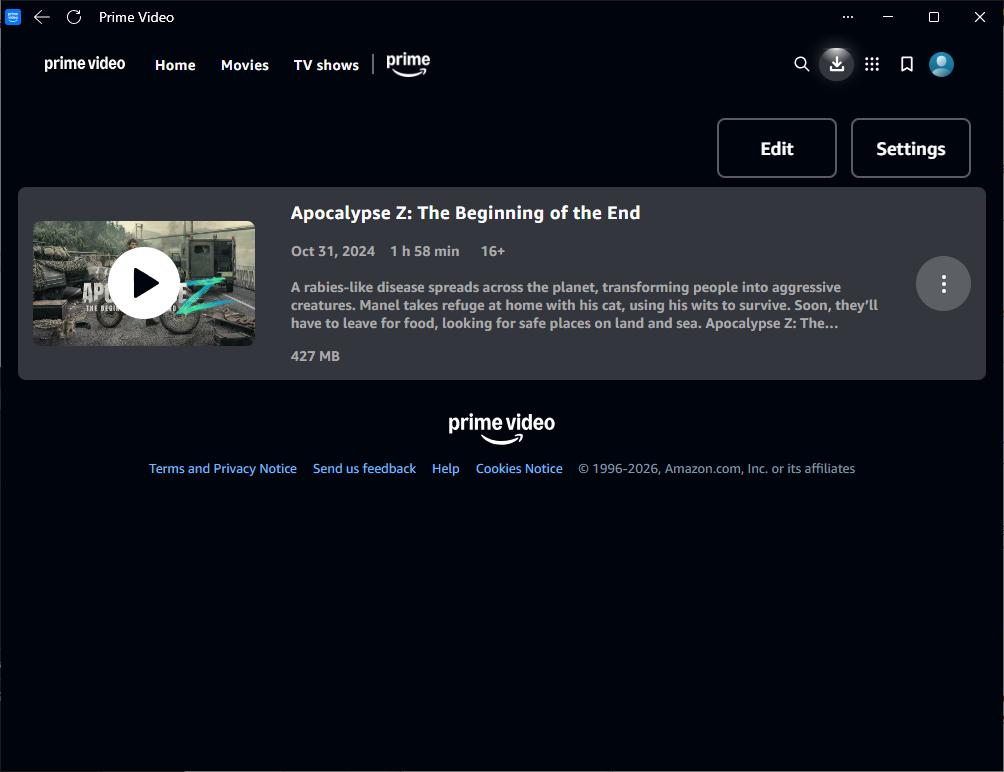
Task: Click the prime video logo in header
Action: (x=85, y=64)
